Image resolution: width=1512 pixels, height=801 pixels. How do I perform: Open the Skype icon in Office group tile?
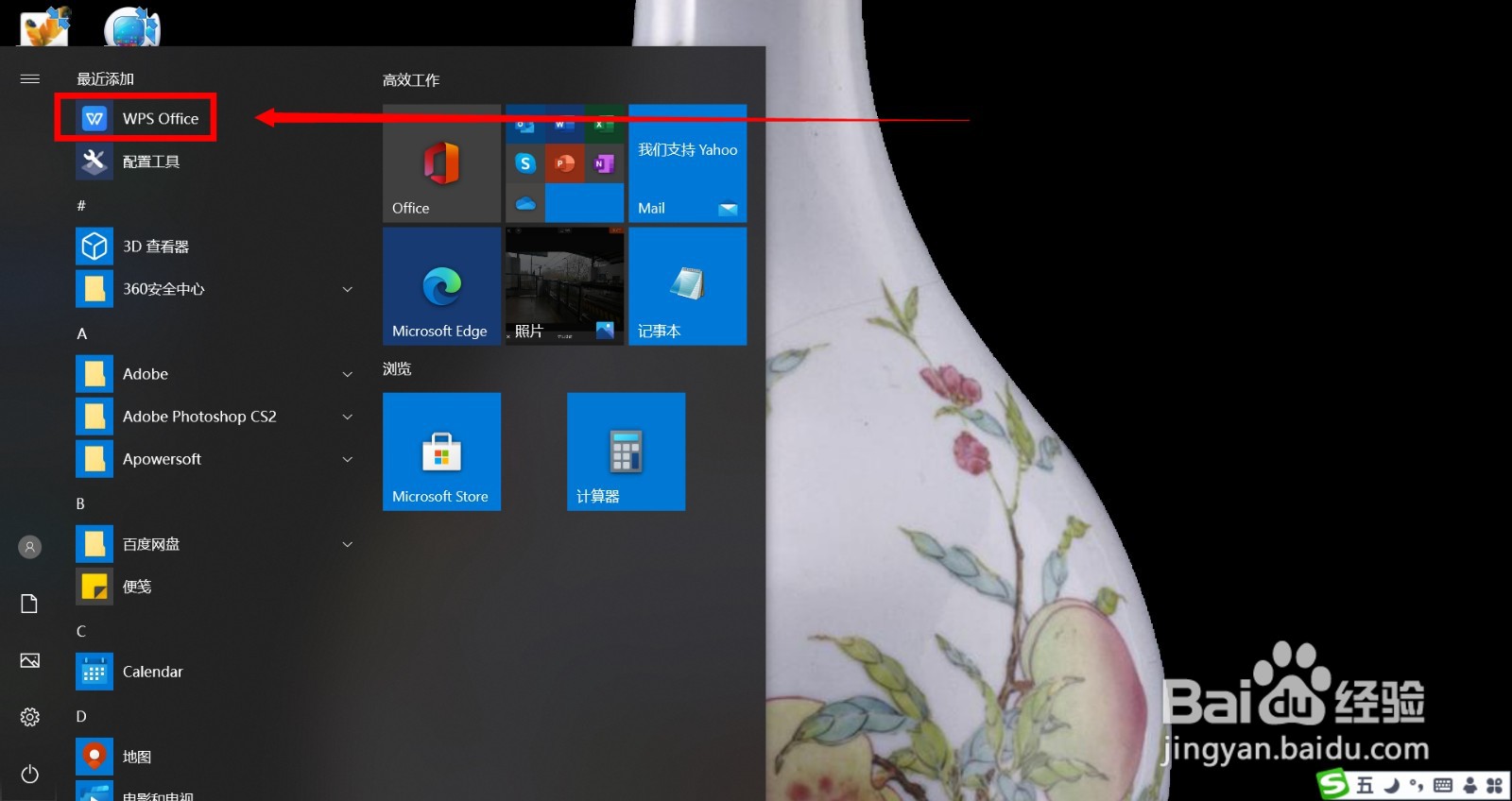point(525,163)
